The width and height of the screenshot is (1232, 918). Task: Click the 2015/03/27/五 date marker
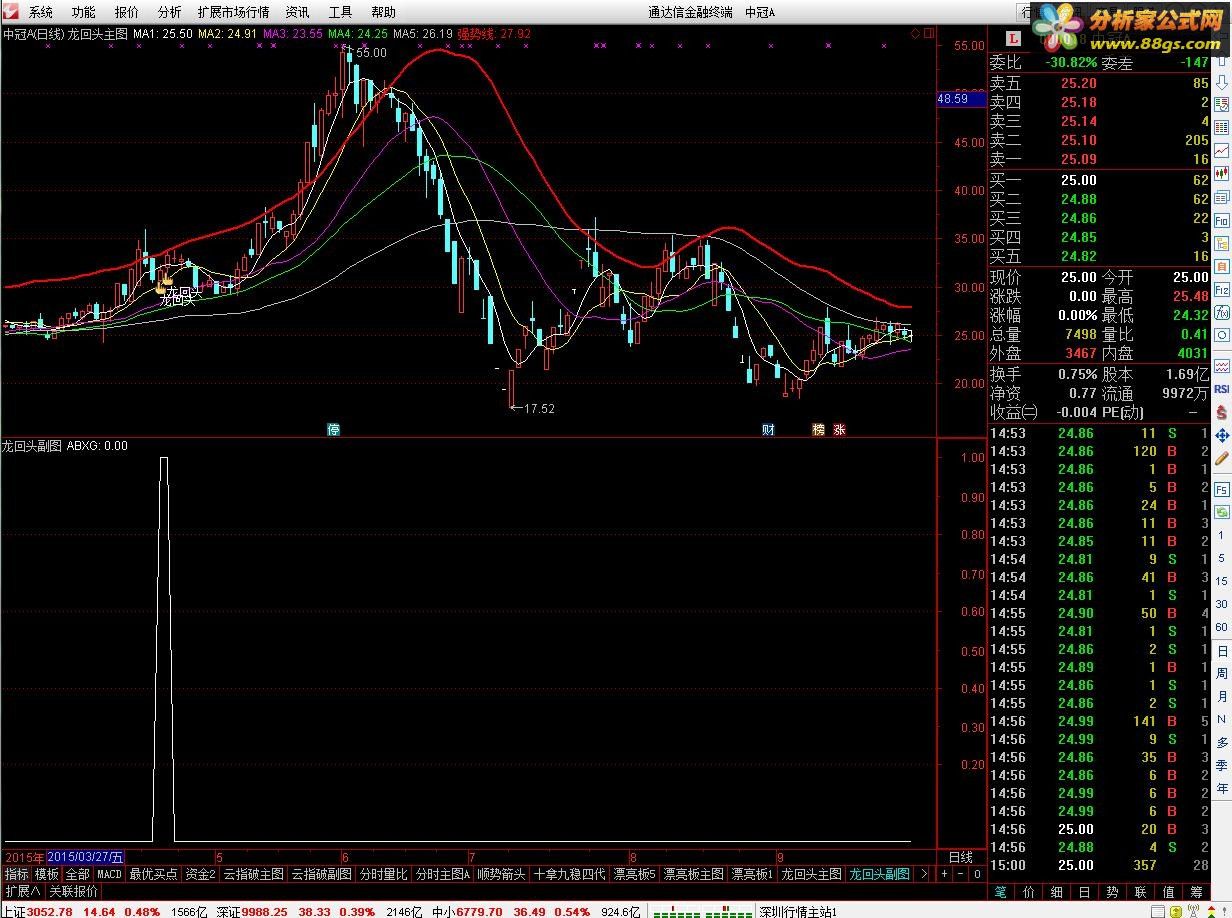[86, 857]
